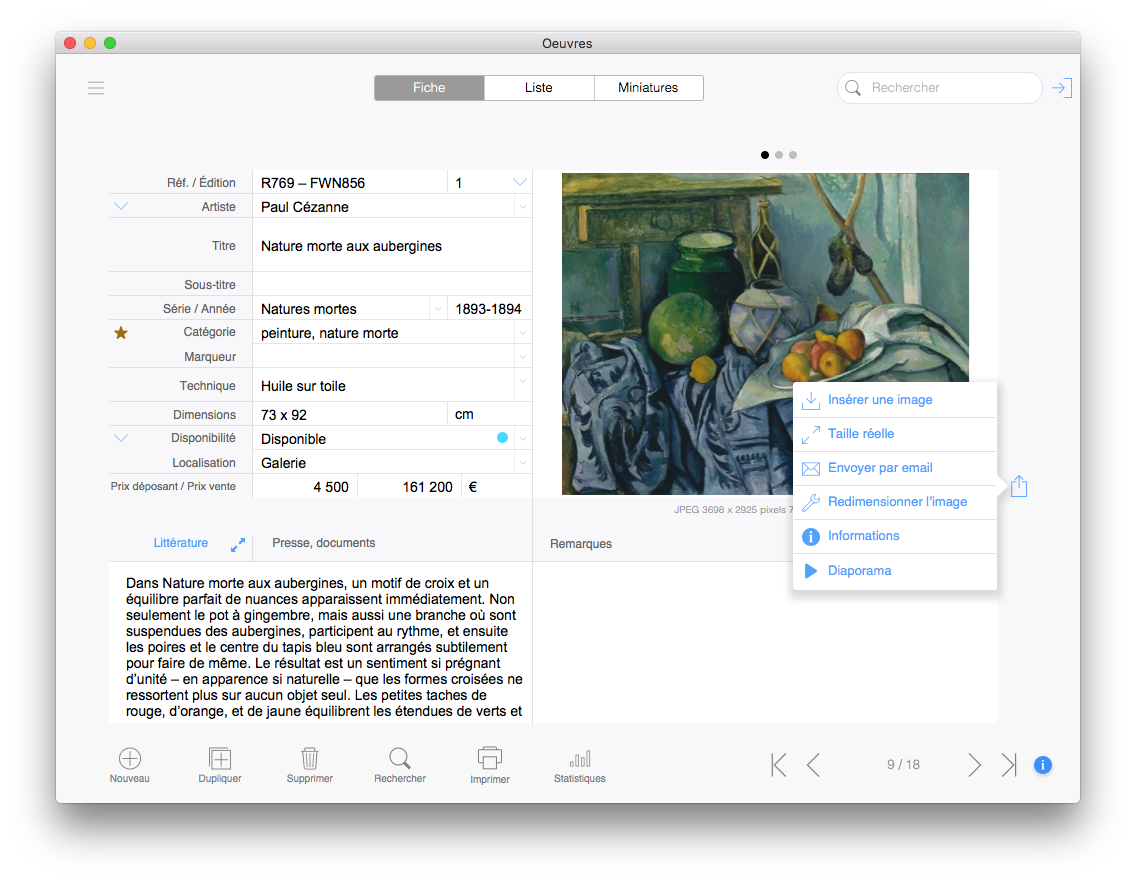Click the Dupliquer record icon

[x=219, y=759]
